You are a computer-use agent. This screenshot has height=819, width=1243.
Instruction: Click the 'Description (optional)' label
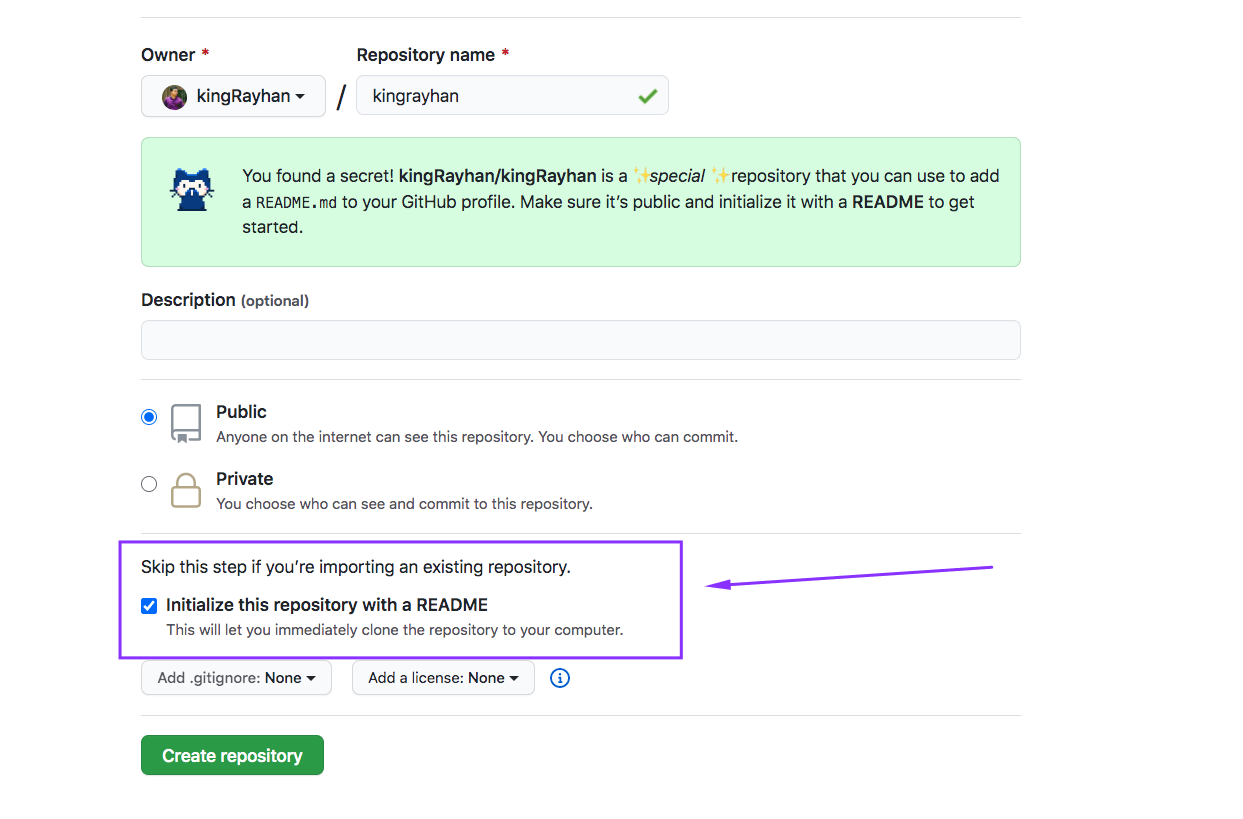(225, 300)
